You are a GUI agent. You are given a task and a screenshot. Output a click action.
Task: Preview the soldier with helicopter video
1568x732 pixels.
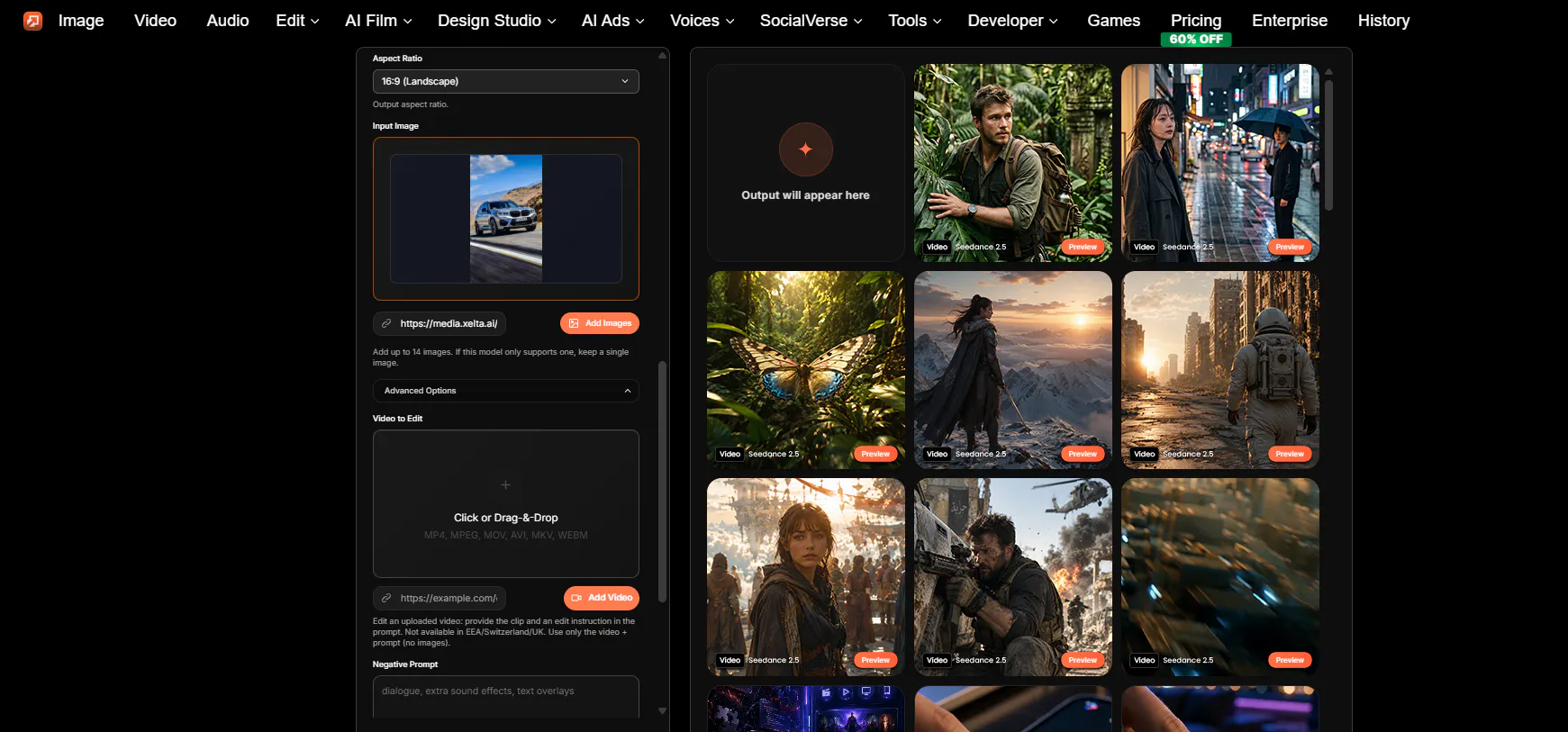click(1083, 660)
